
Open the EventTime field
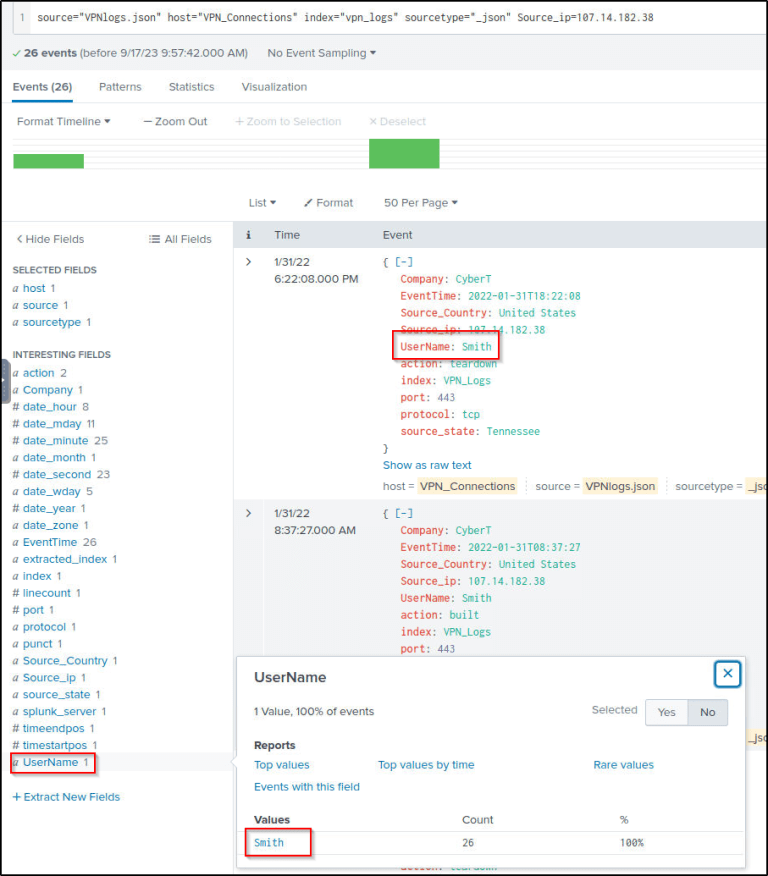[x=50, y=542]
